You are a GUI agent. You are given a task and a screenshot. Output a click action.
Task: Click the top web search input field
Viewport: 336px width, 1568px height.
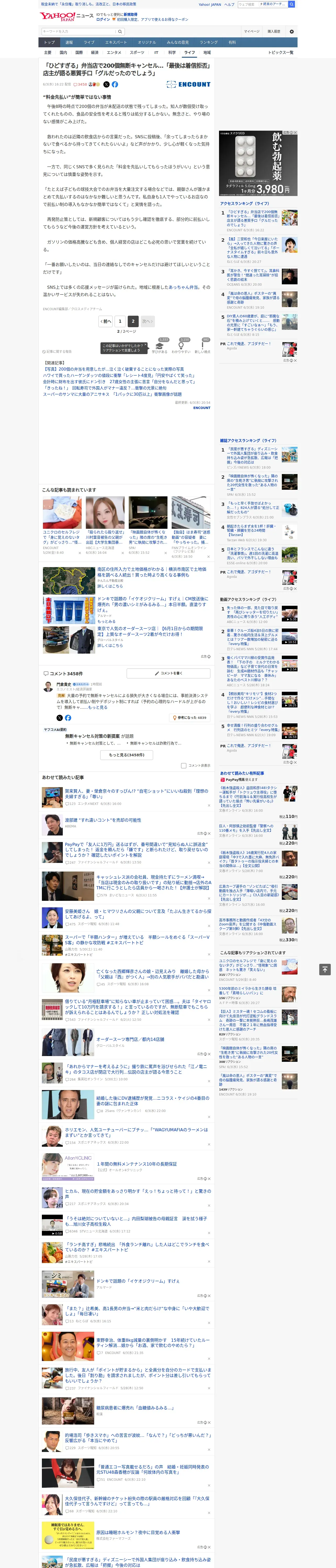[x=248, y=4]
